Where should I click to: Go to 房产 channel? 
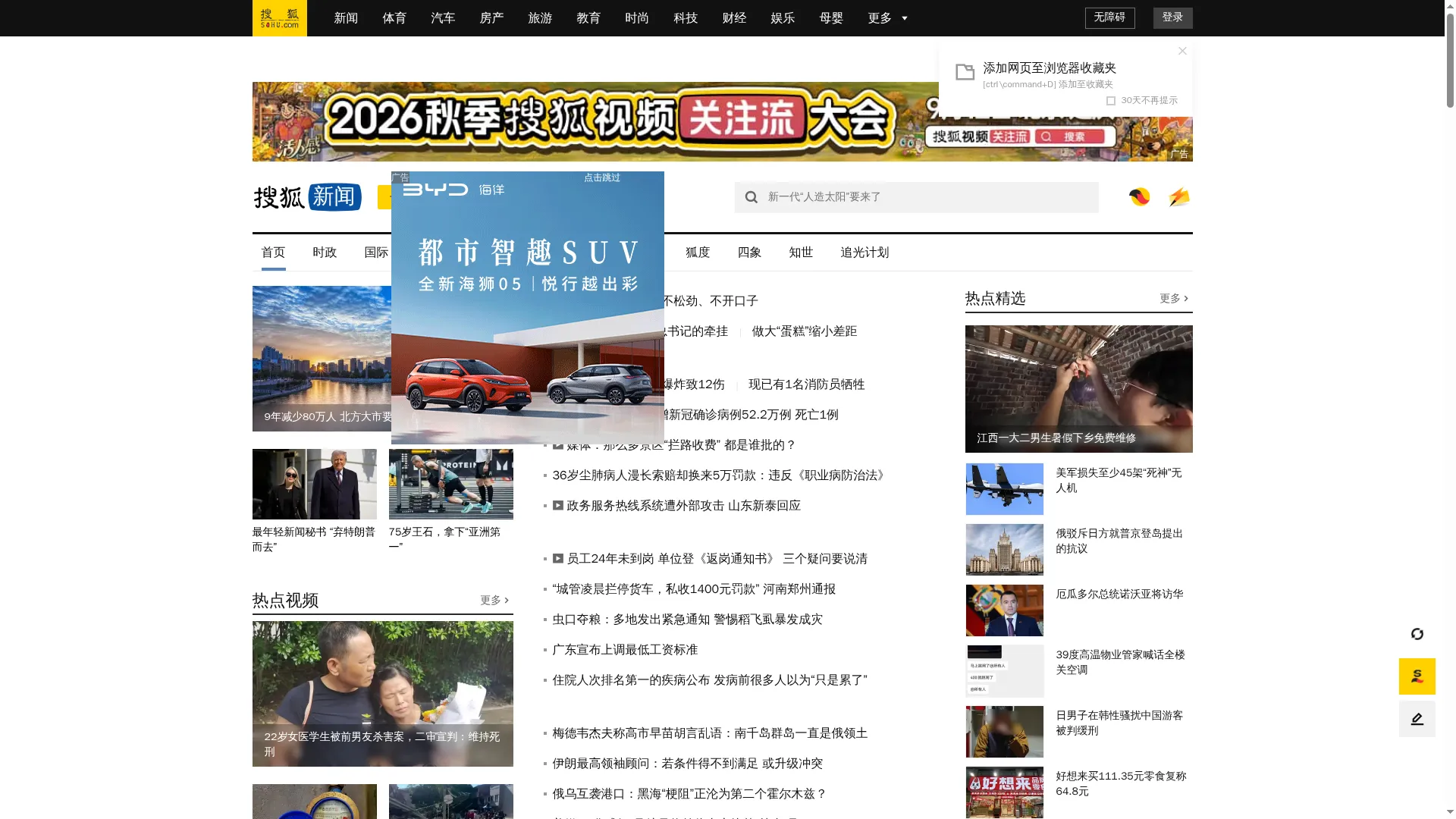[491, 18]
